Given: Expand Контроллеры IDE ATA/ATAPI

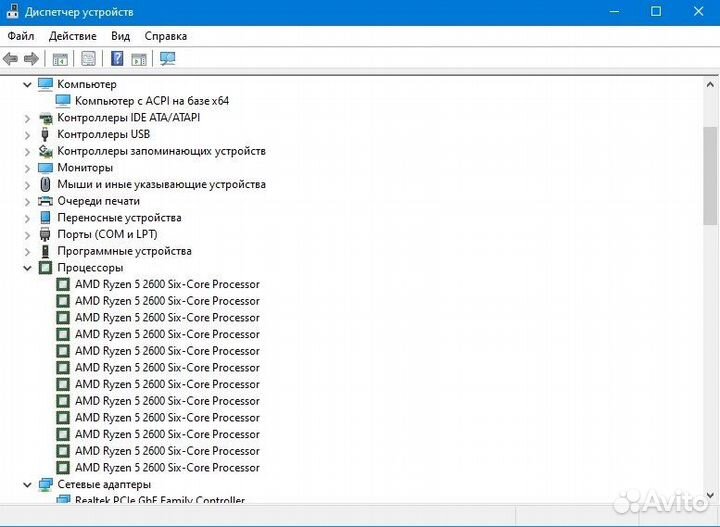Looking at the screenshot, I should tap(28, 118).
